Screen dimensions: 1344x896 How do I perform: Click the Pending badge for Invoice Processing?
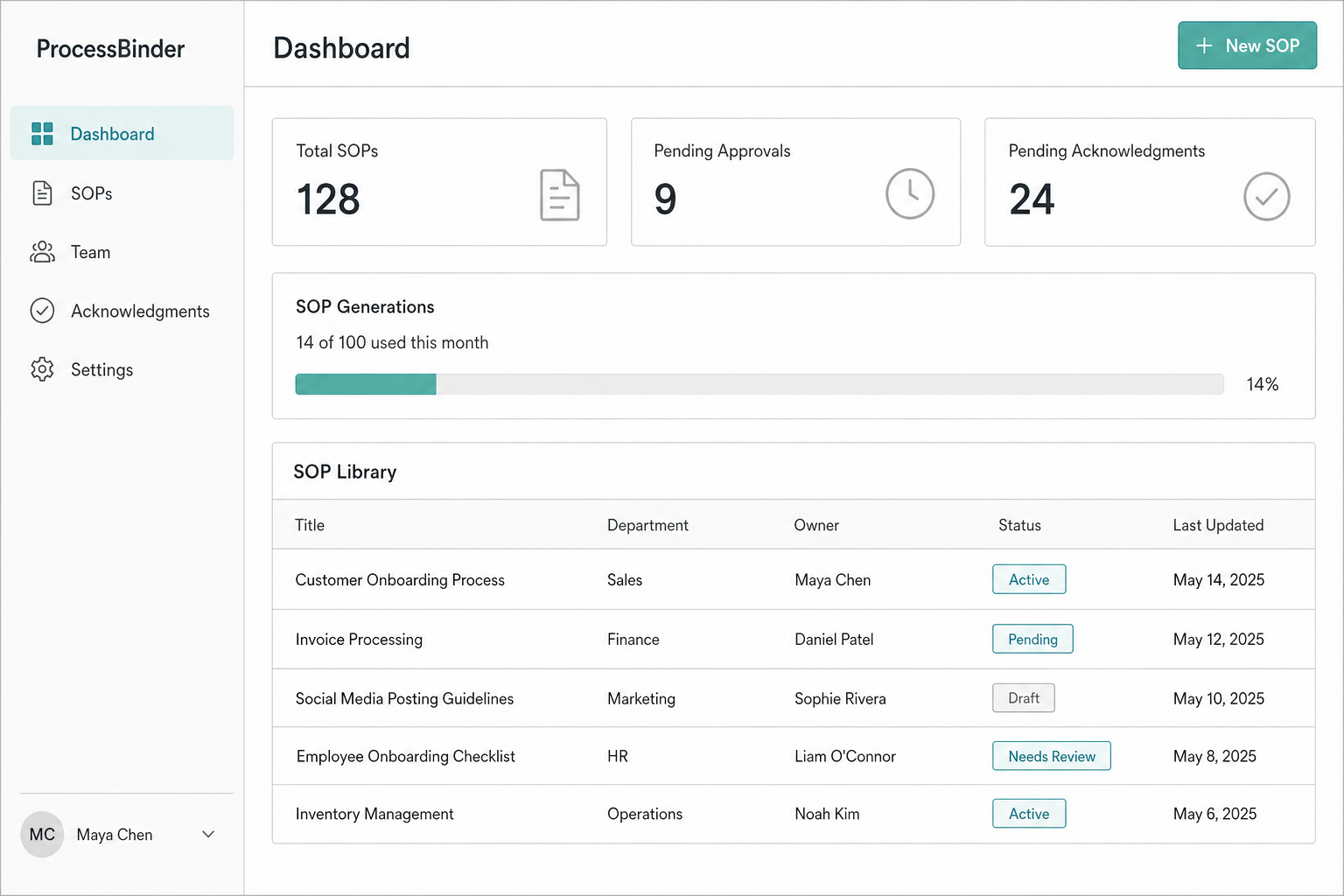[x=1032, y=639]
